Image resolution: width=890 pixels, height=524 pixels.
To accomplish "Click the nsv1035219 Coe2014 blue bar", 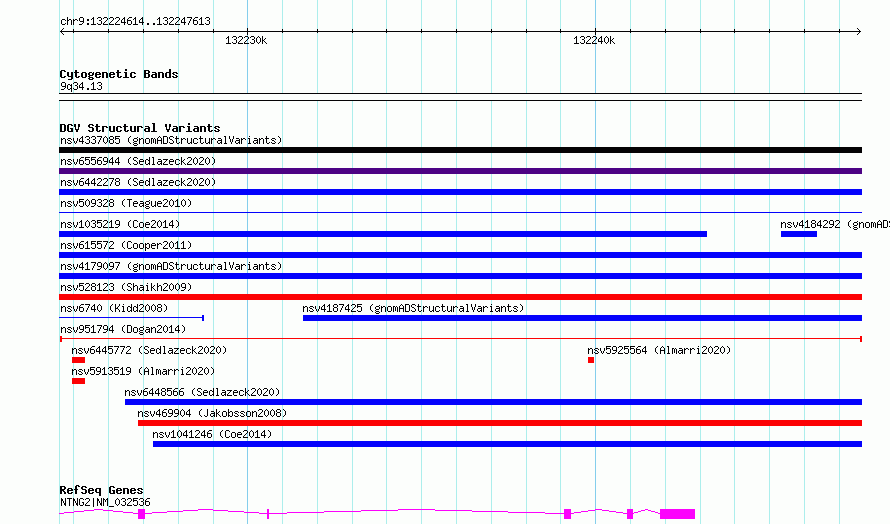I will coord(383,234).
